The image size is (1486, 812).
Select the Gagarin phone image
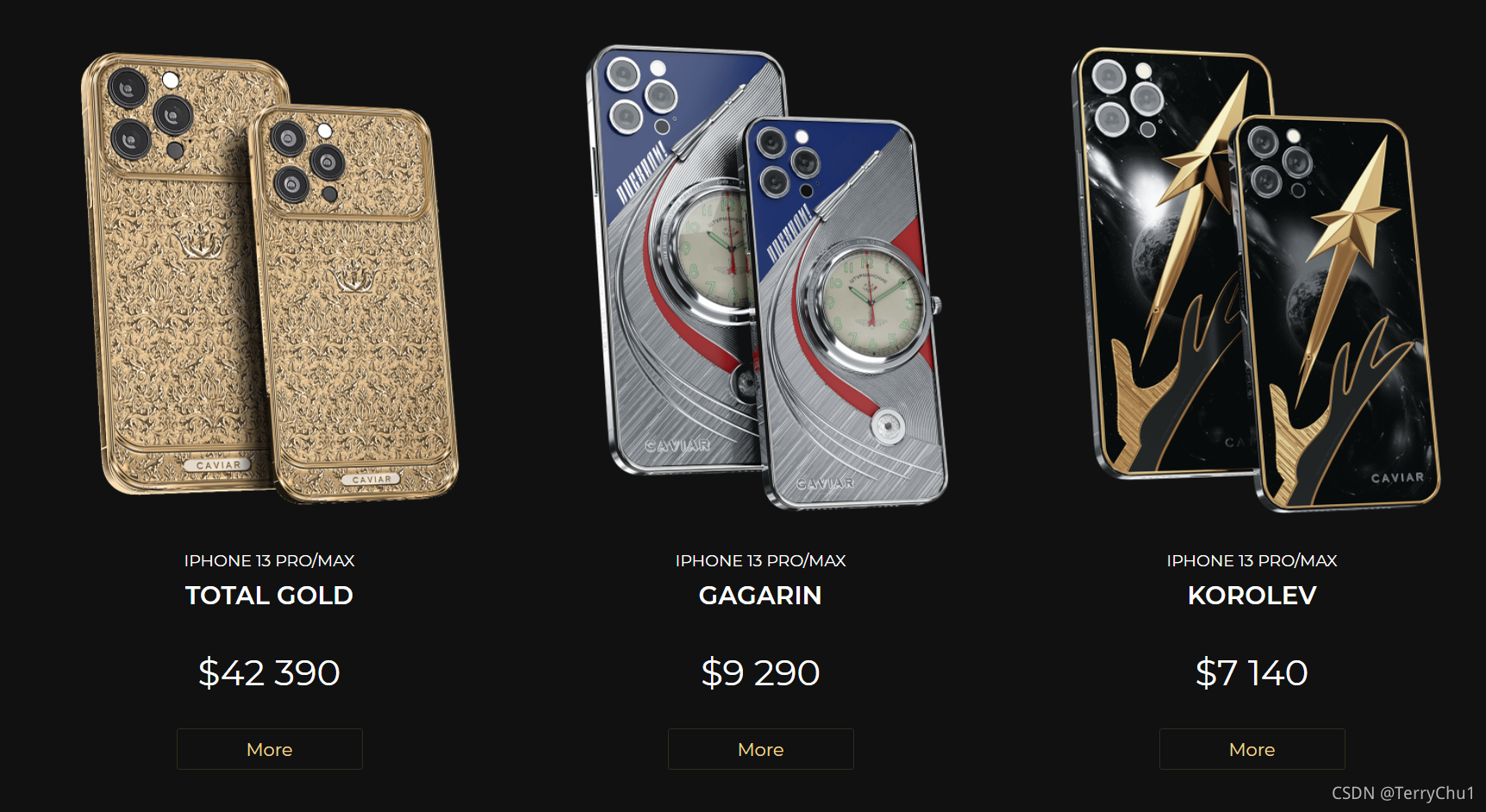pos(766,276)
